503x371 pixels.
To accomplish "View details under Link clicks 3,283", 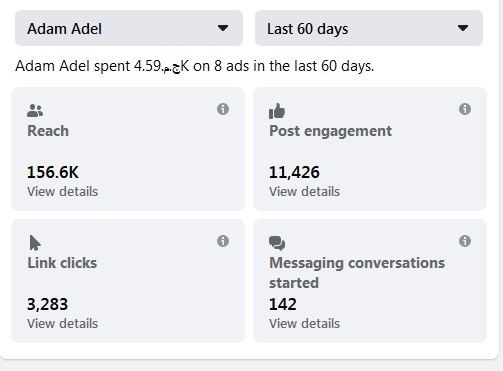I will pos(63,324).
